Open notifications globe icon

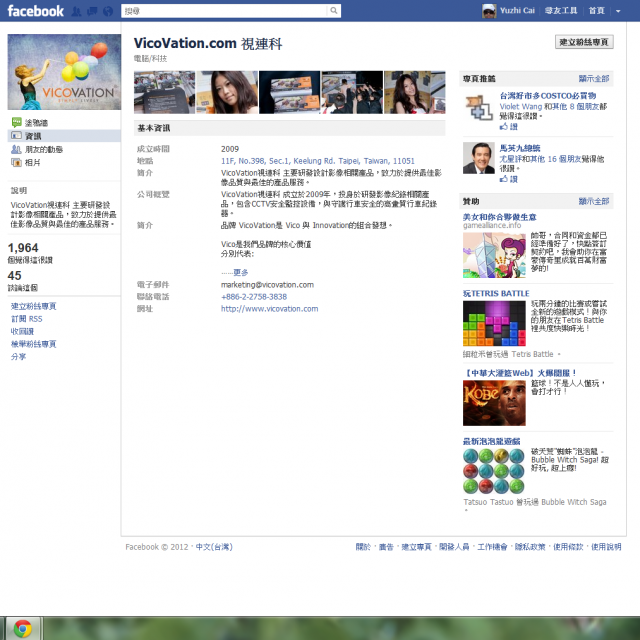pos(108,11)
